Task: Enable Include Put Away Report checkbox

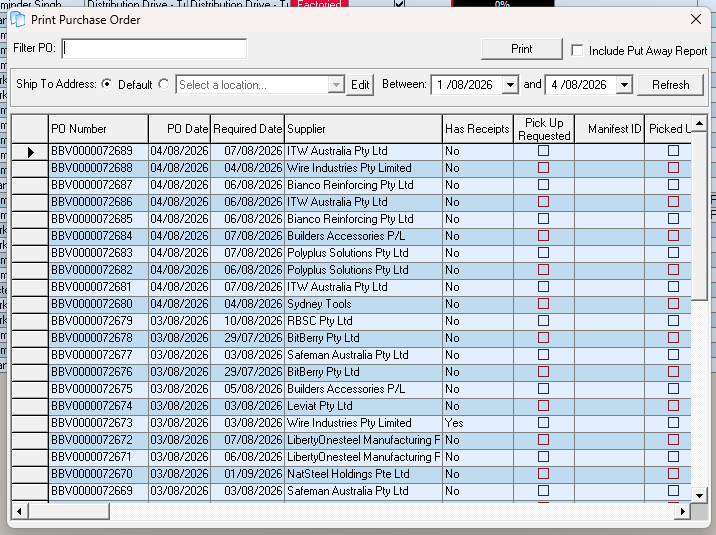Action: (577, 50)
